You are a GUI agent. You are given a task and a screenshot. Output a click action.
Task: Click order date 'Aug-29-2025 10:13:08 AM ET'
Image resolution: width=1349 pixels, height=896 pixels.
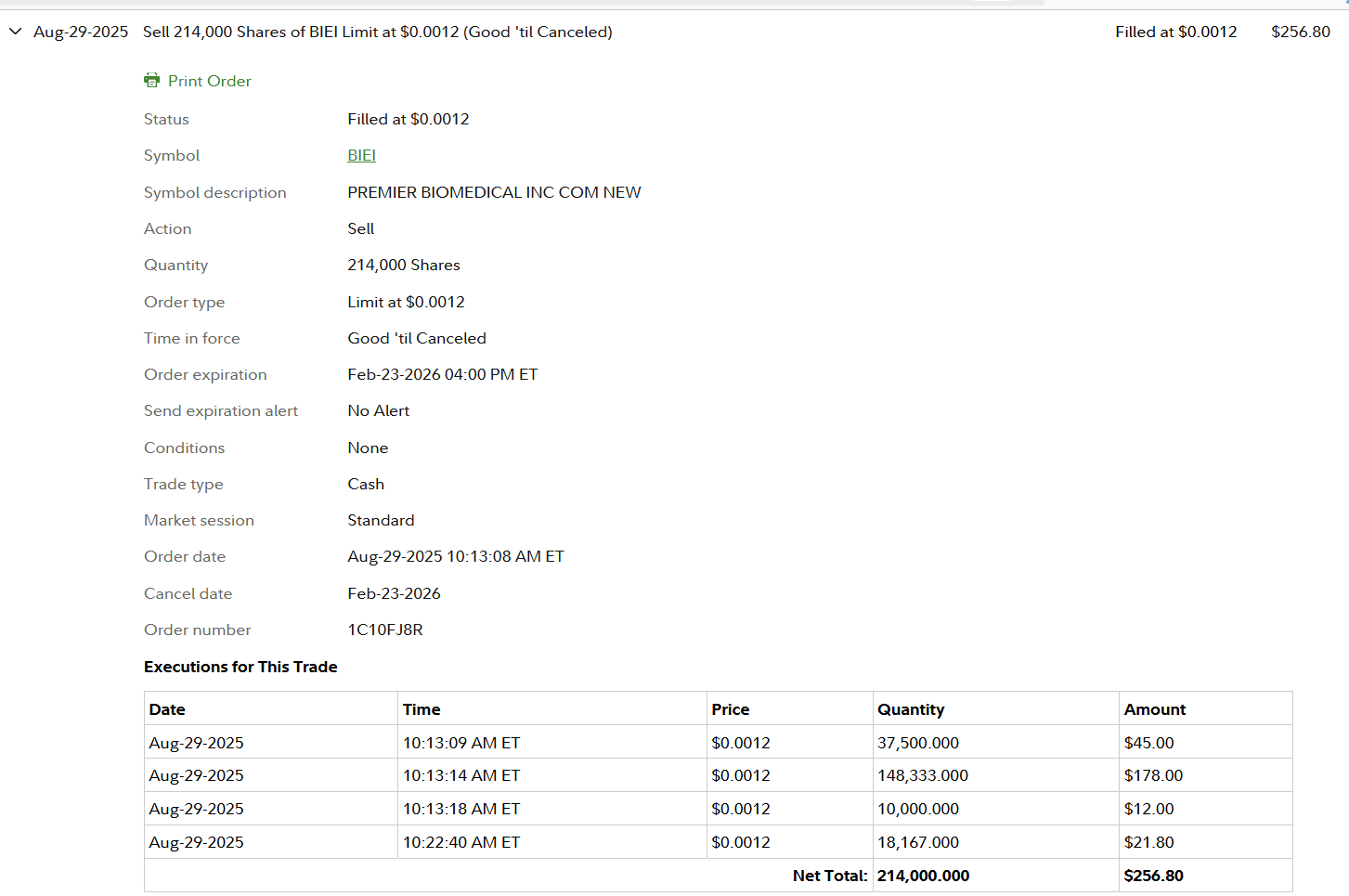(x=456, y=556)
